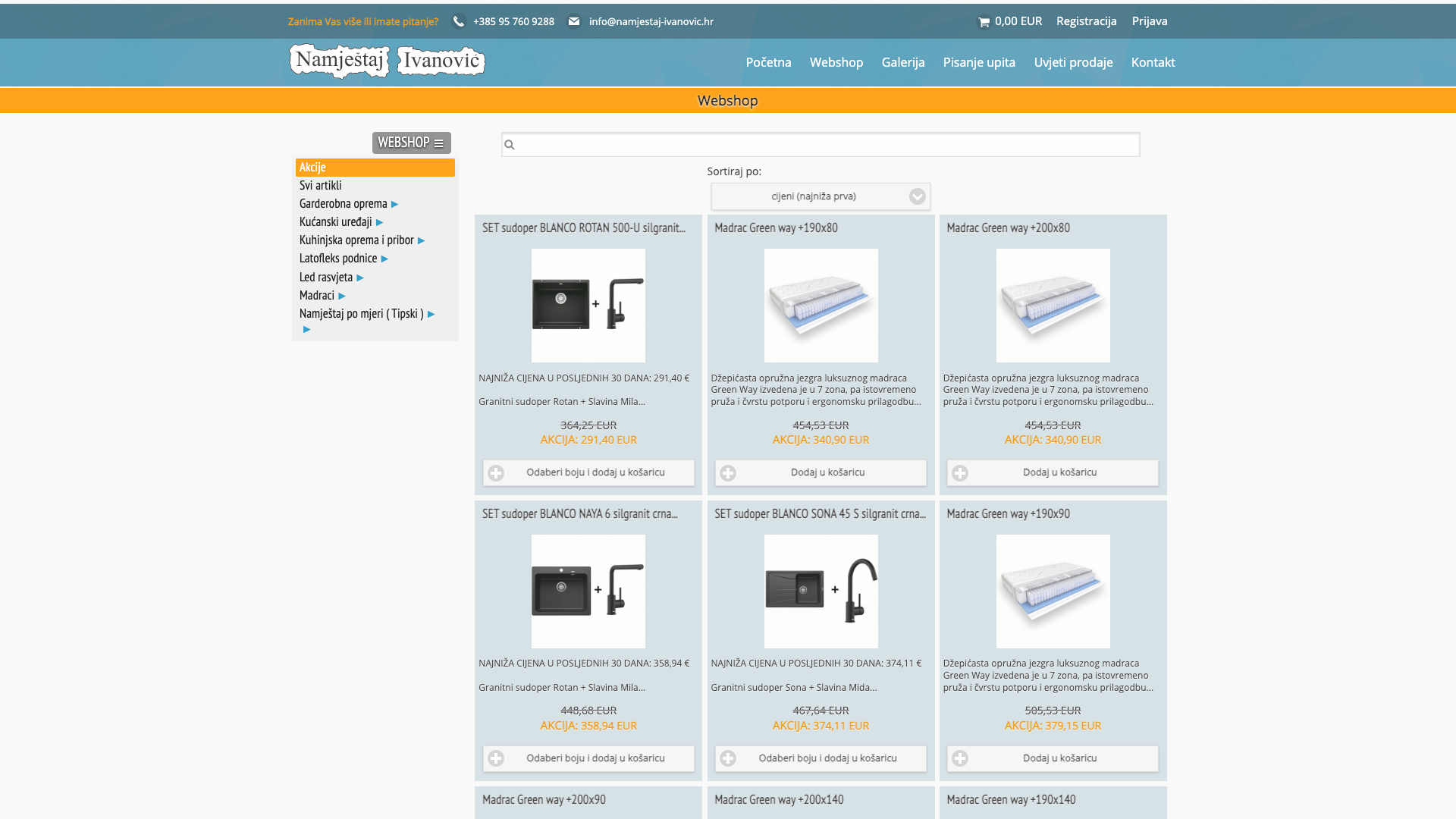Click the shopping cart icon
The image size is (1456, 819).
point(984,22)
